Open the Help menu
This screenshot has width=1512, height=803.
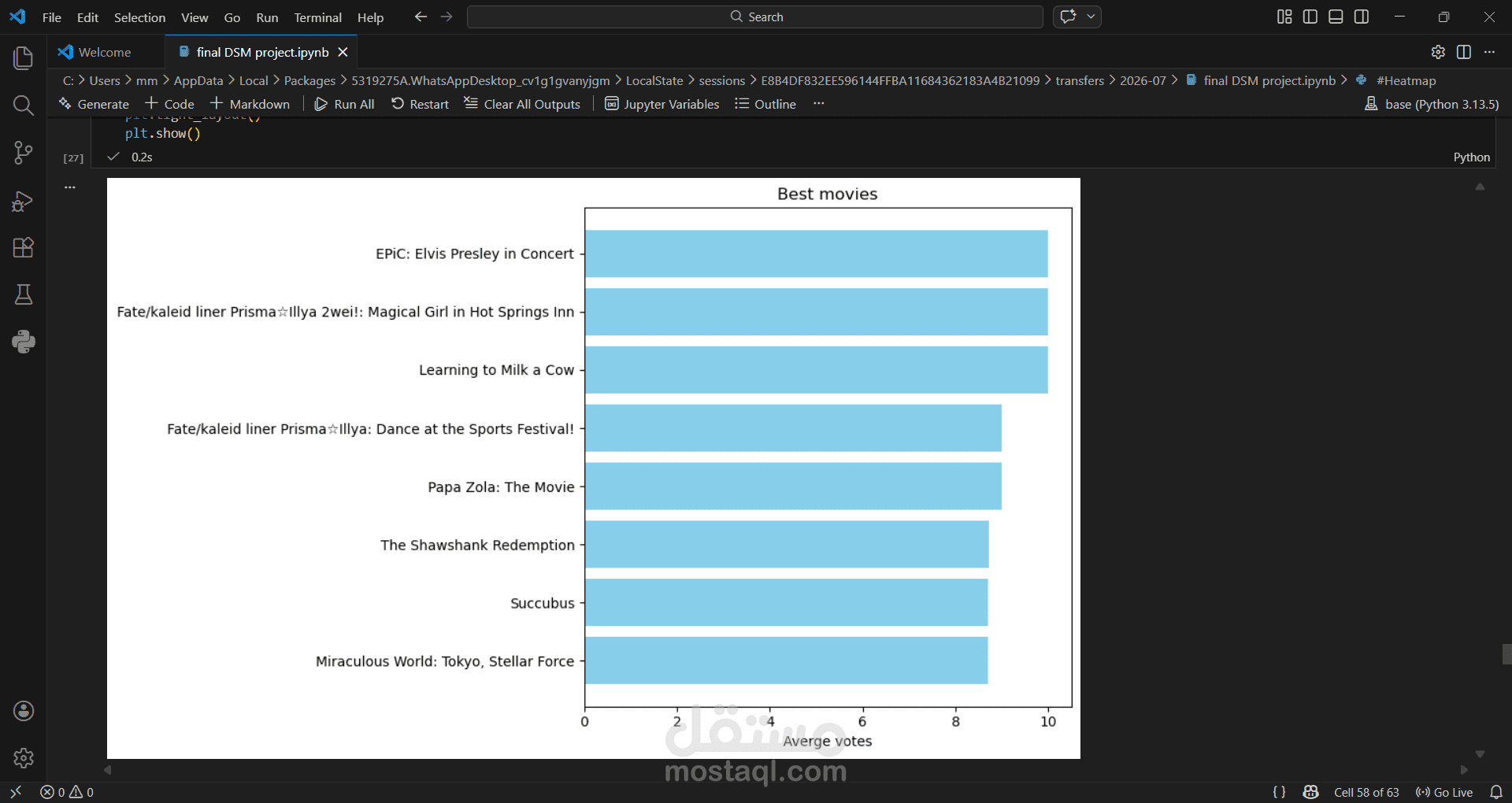pyautogui.click(x=370, y=17)
